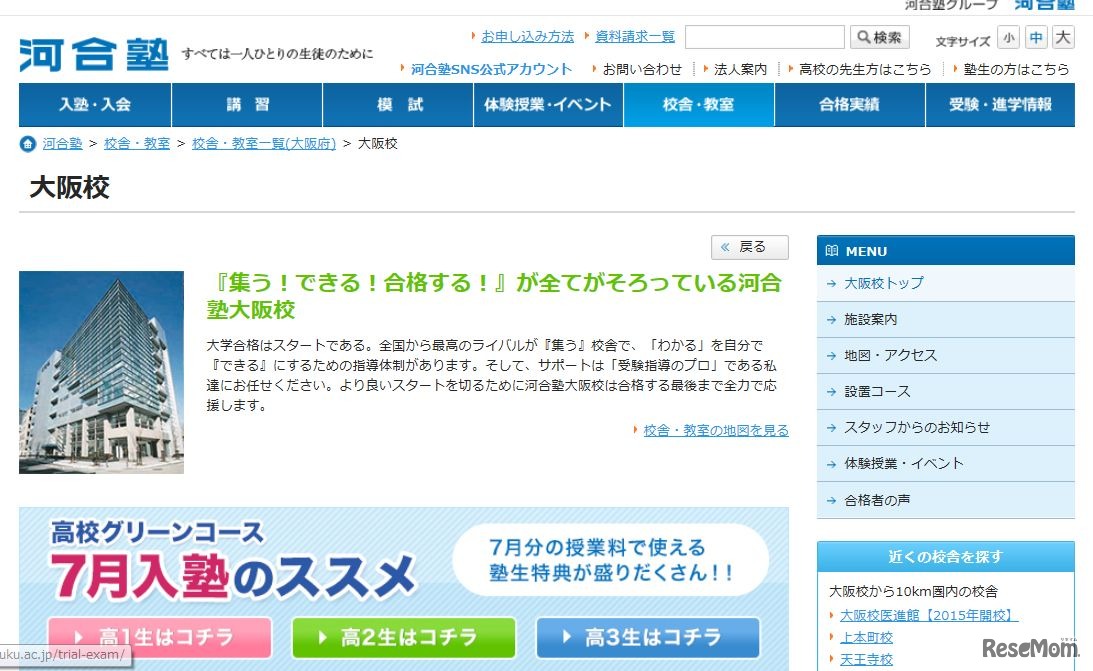Click arrow icon beside 合格者の声

pyautogui.click(x=831, y=500)
